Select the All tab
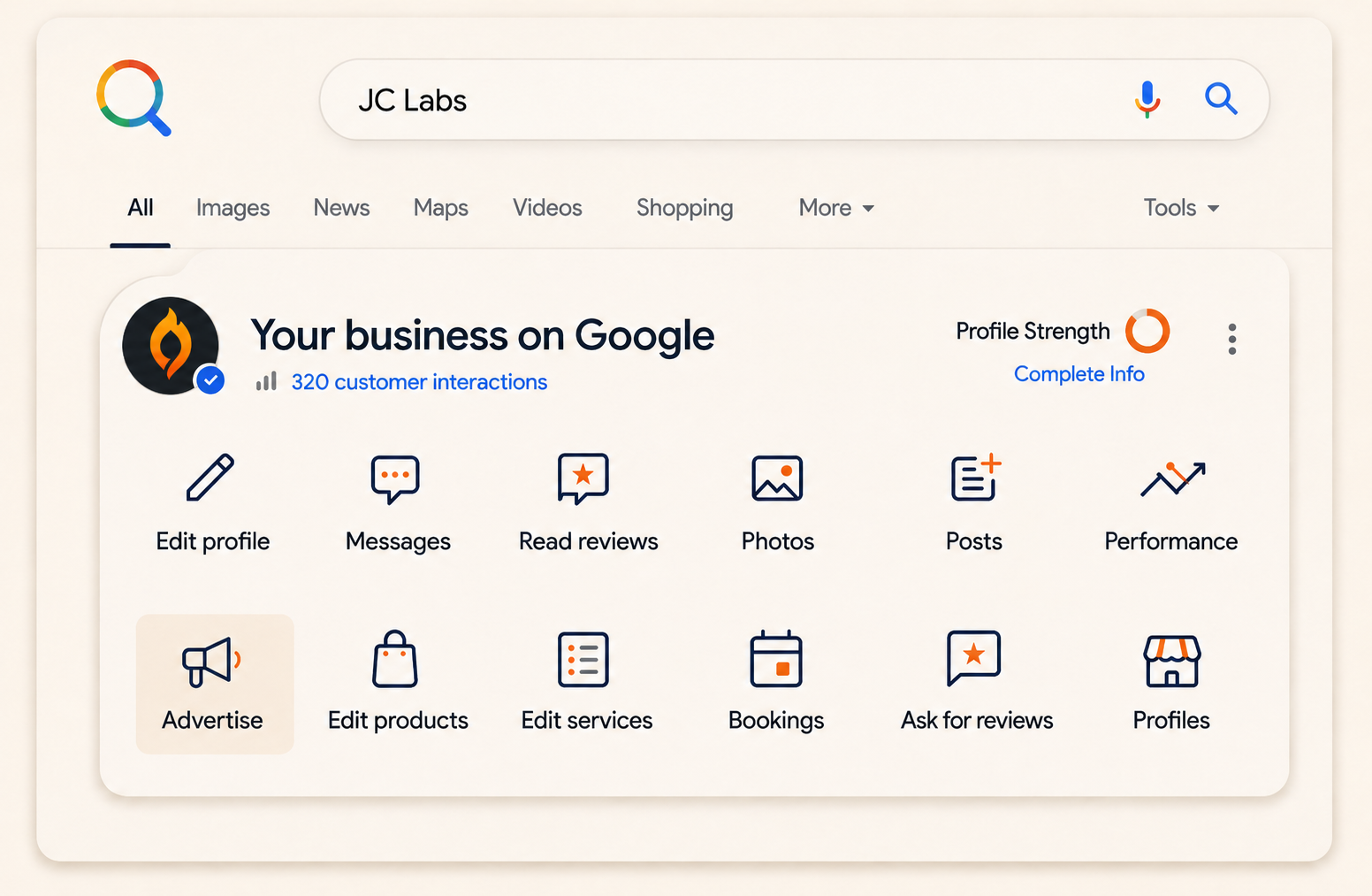The image size is (1372, 896). (141, 208)
